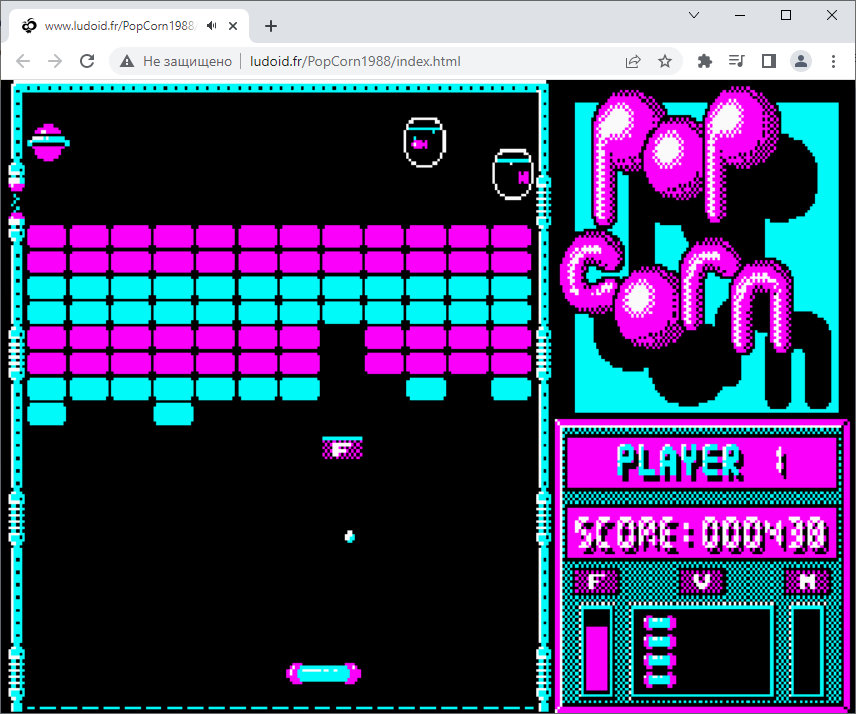This screenshot has height=714, width=856.
Task: Click the browser back arrow
Action: (23, 61)
